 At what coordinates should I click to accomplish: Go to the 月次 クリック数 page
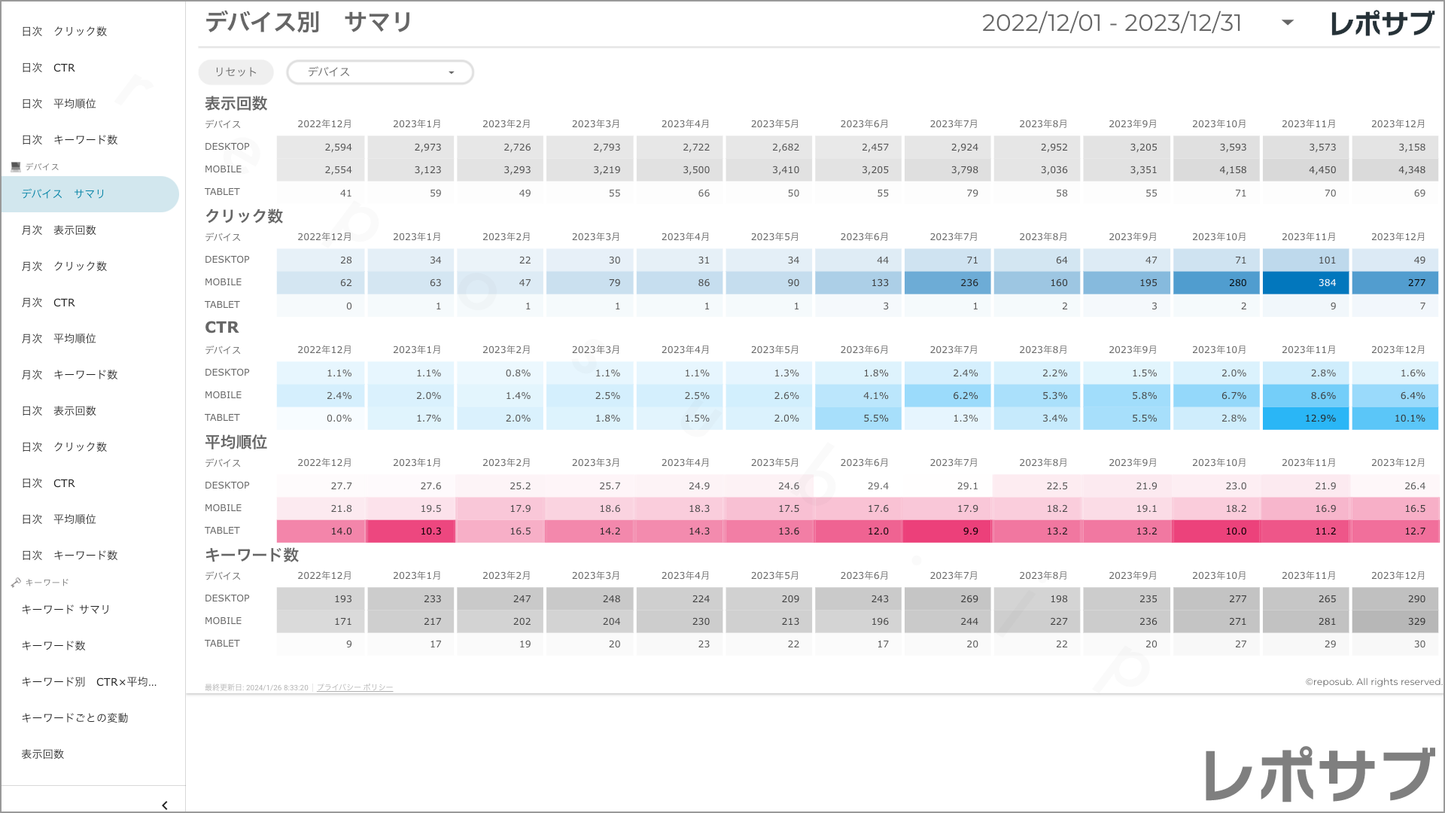[x=64, y=266]
